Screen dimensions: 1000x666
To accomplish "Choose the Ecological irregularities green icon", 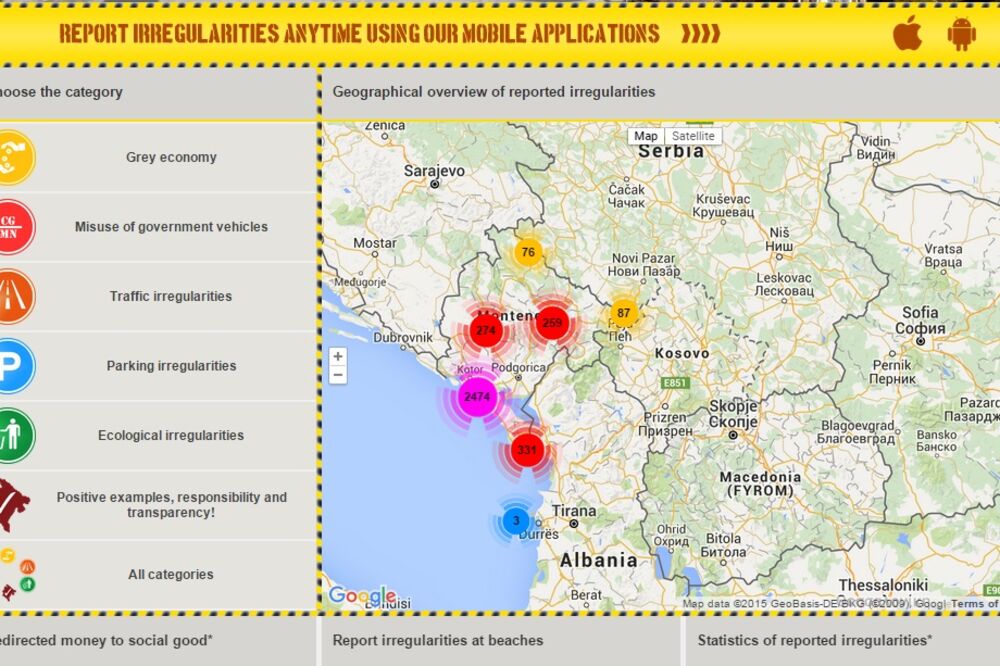I will (x=14, y=436).
